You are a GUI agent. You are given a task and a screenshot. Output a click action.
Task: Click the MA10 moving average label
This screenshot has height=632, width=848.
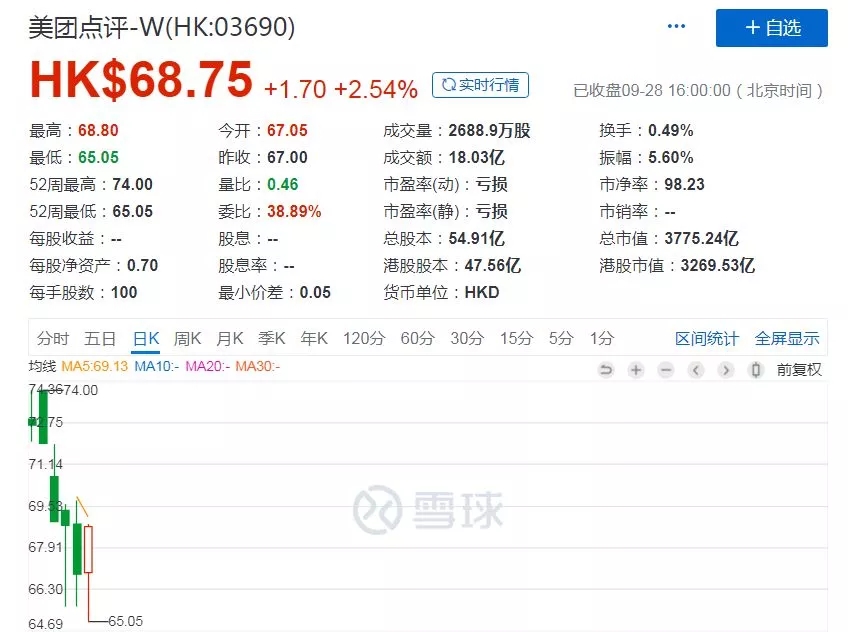(x=156, y=367)
